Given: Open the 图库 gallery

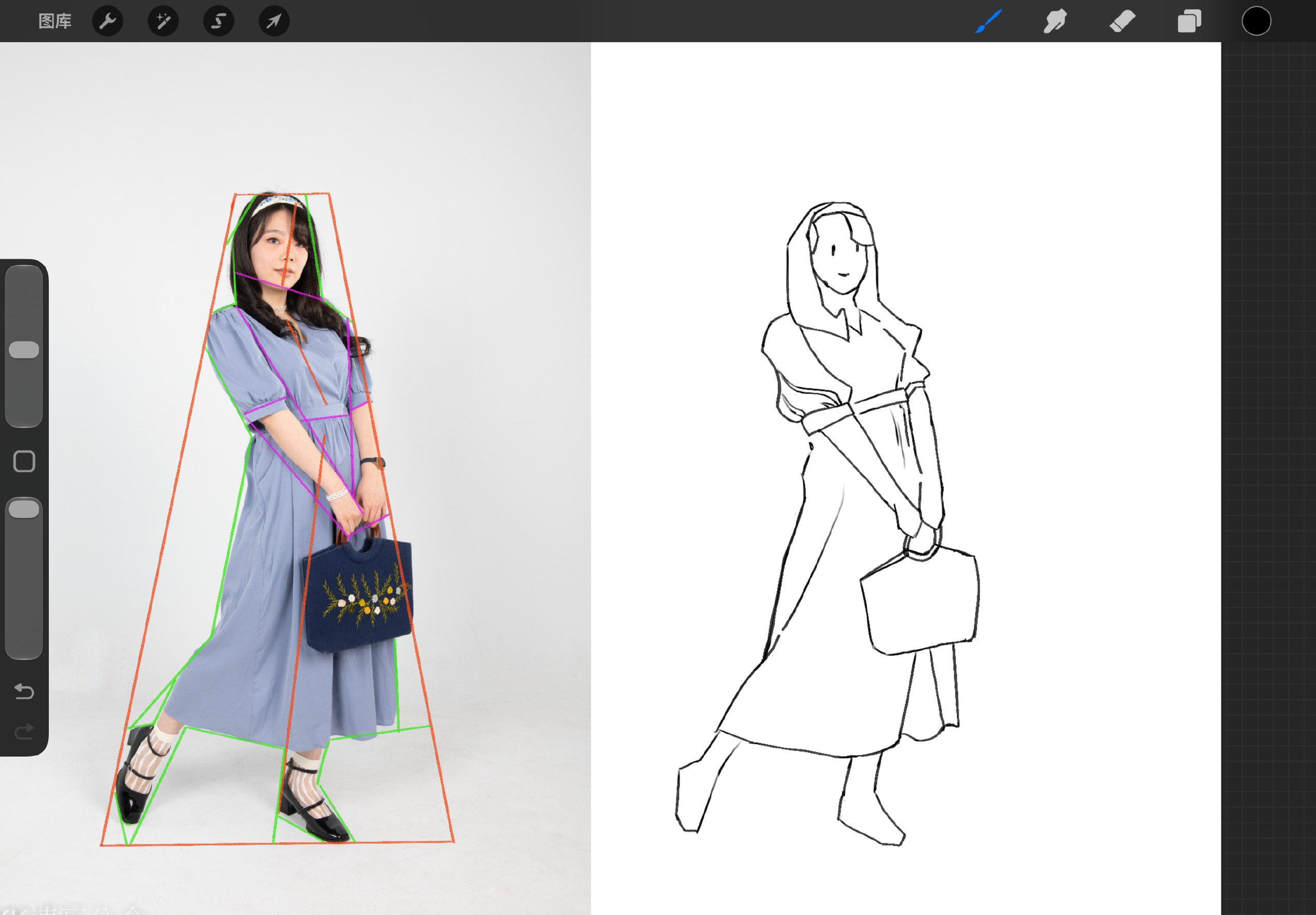Looking at the screenshot, I should (55, 21).
